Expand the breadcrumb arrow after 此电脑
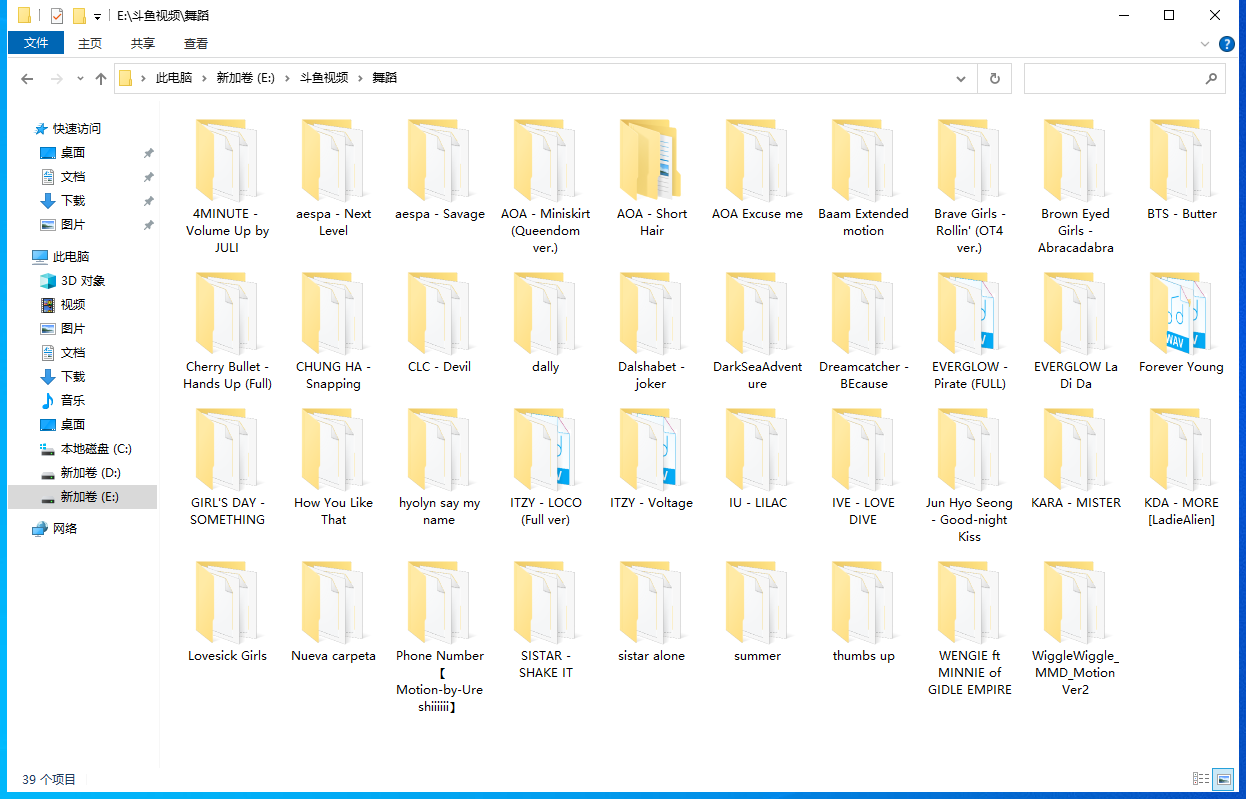 click(x=204, y=78)
